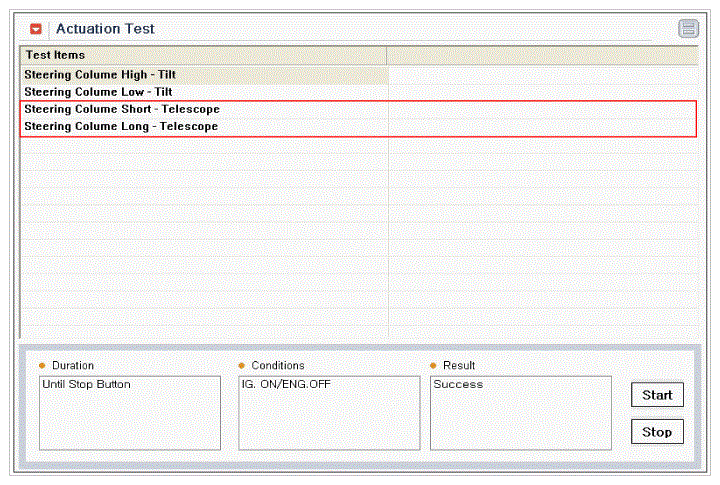Image resolution: width=720 pixels, height=485 pixels.
Task: Choose Steering Colume Long - Telescope row
Action: pyautogui.click(x=121, y=127)
